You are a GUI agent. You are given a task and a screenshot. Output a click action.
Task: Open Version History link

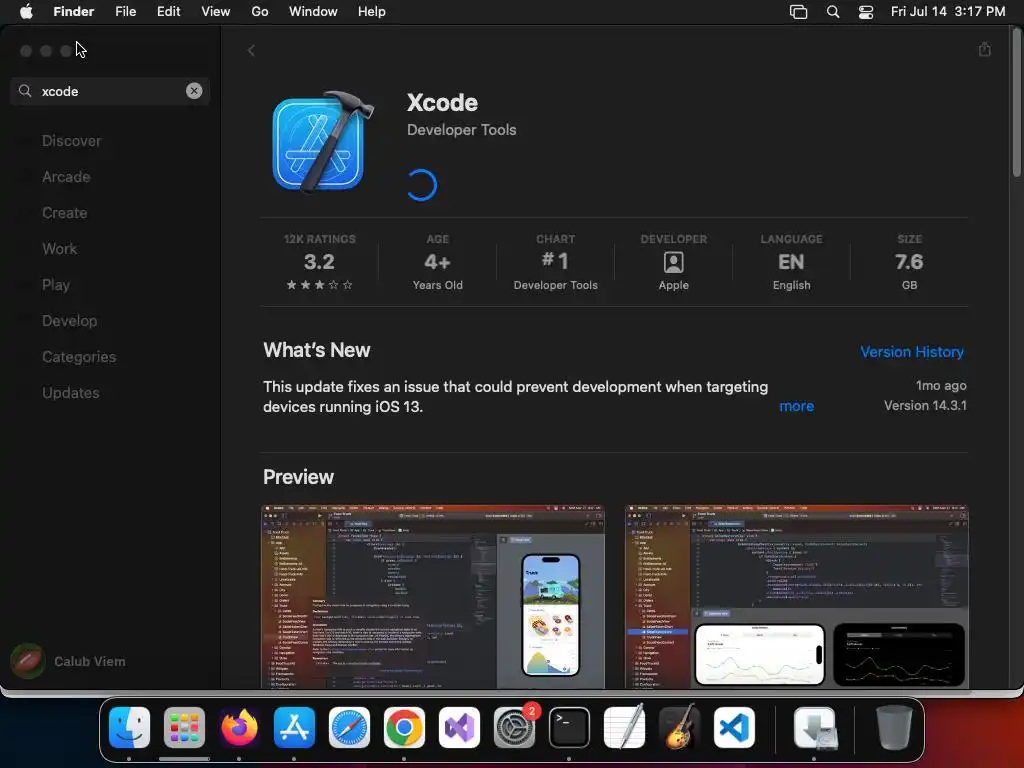(x=912, y=352)
